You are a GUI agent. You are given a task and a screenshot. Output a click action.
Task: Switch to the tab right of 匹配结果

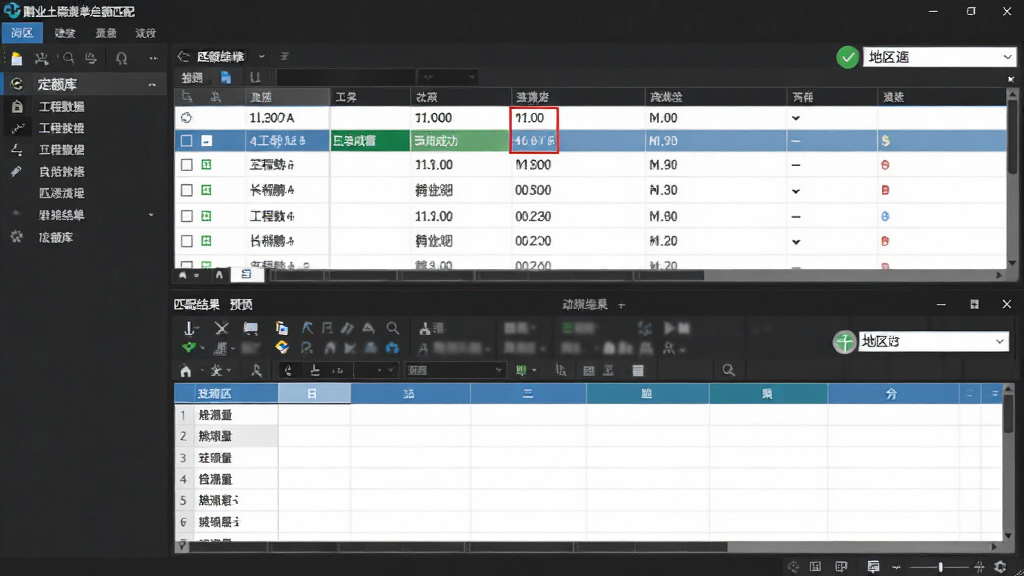pos(241,304)
